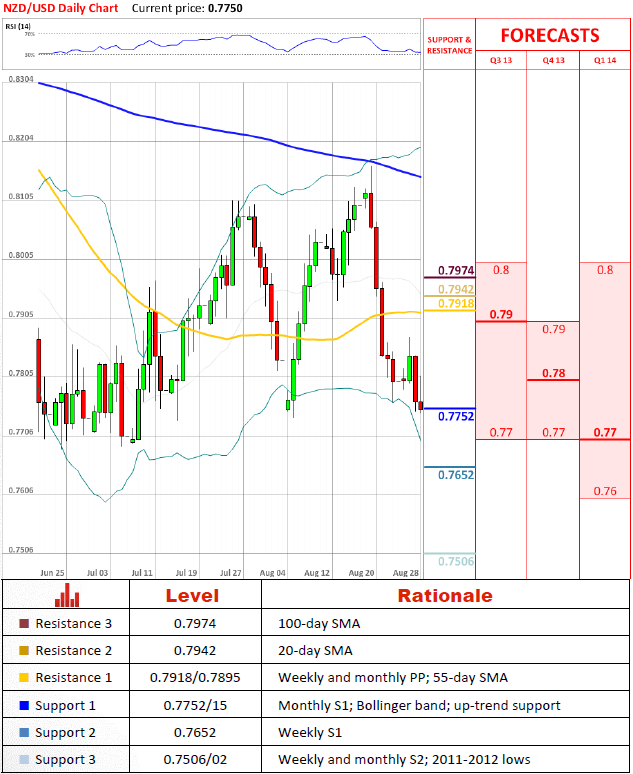Select the Resistance 2 row label

click(74, 651)
